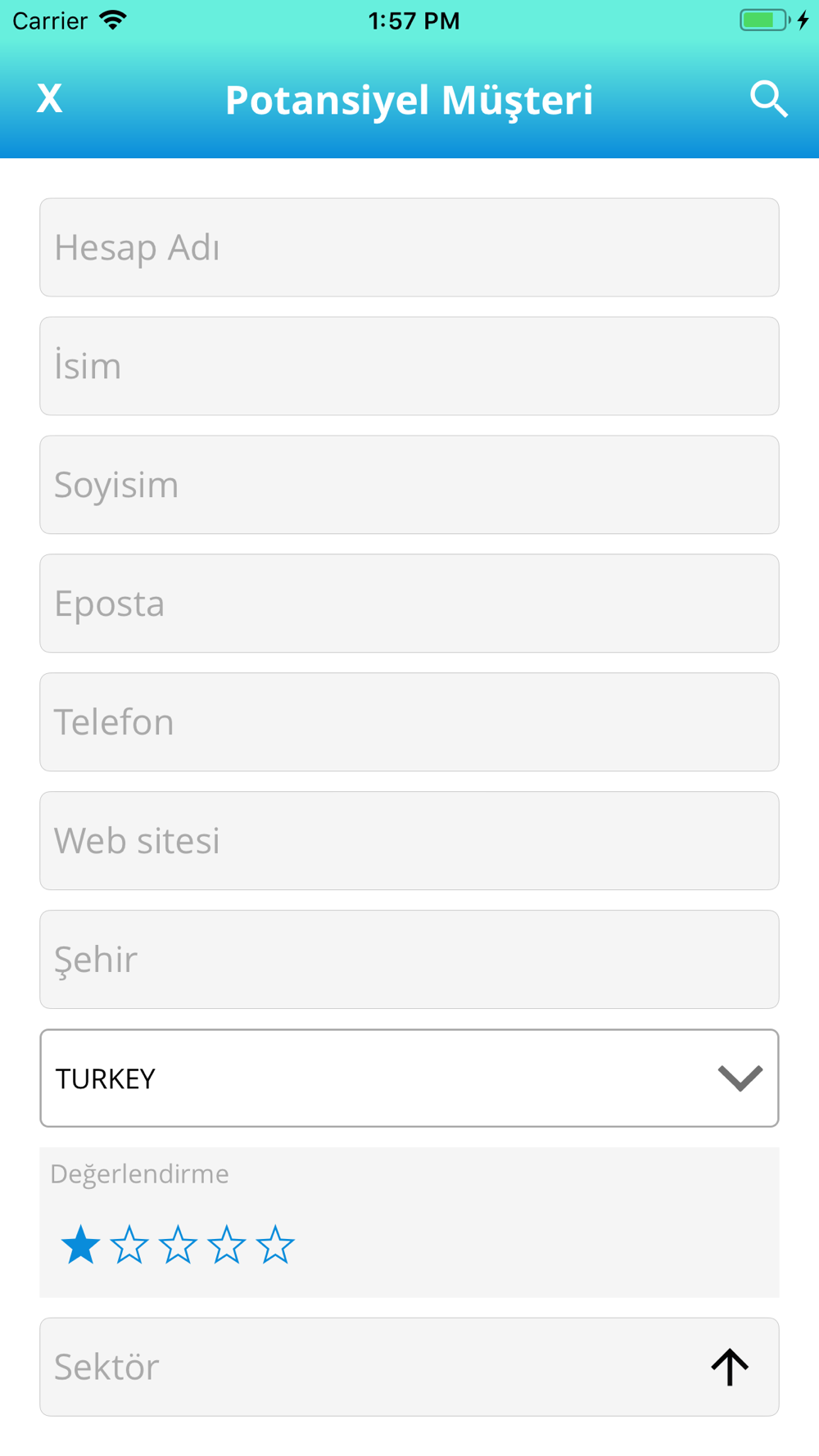Select the Soyisim text field
Image resolution: width=819 pixels, height=1456 pixels.
pyautogui.click(x=409, y=485)
